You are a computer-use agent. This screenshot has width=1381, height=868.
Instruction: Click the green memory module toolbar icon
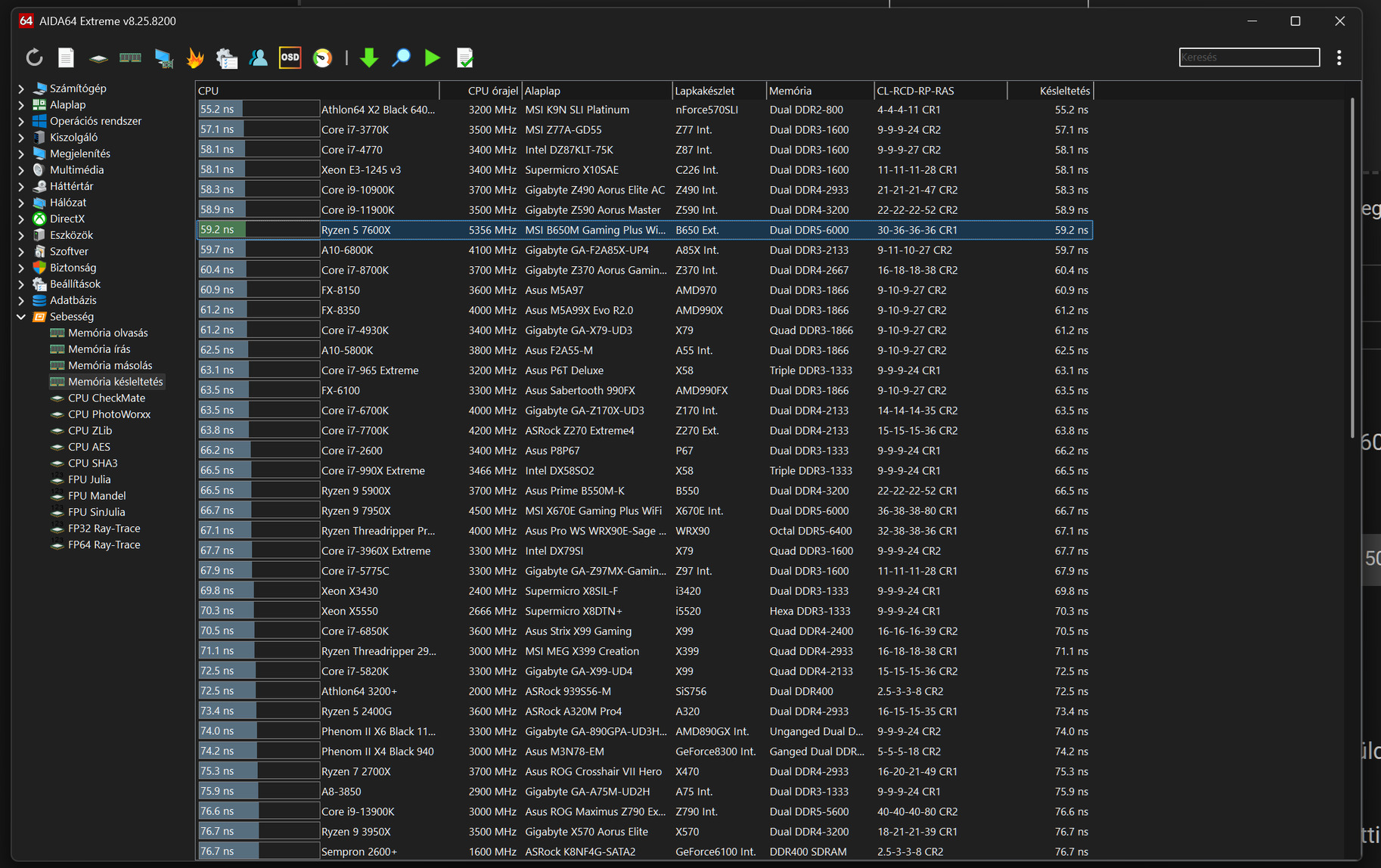point(130,57)
